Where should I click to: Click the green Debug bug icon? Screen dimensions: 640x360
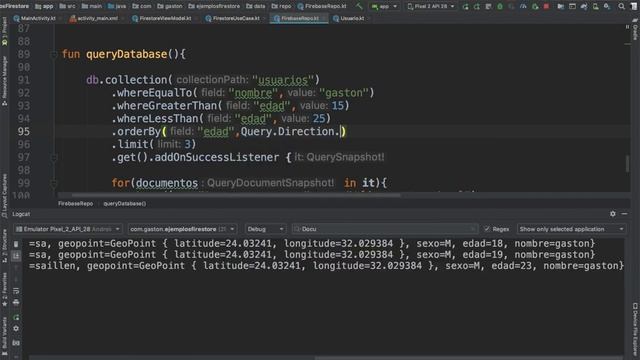[500, 6]
